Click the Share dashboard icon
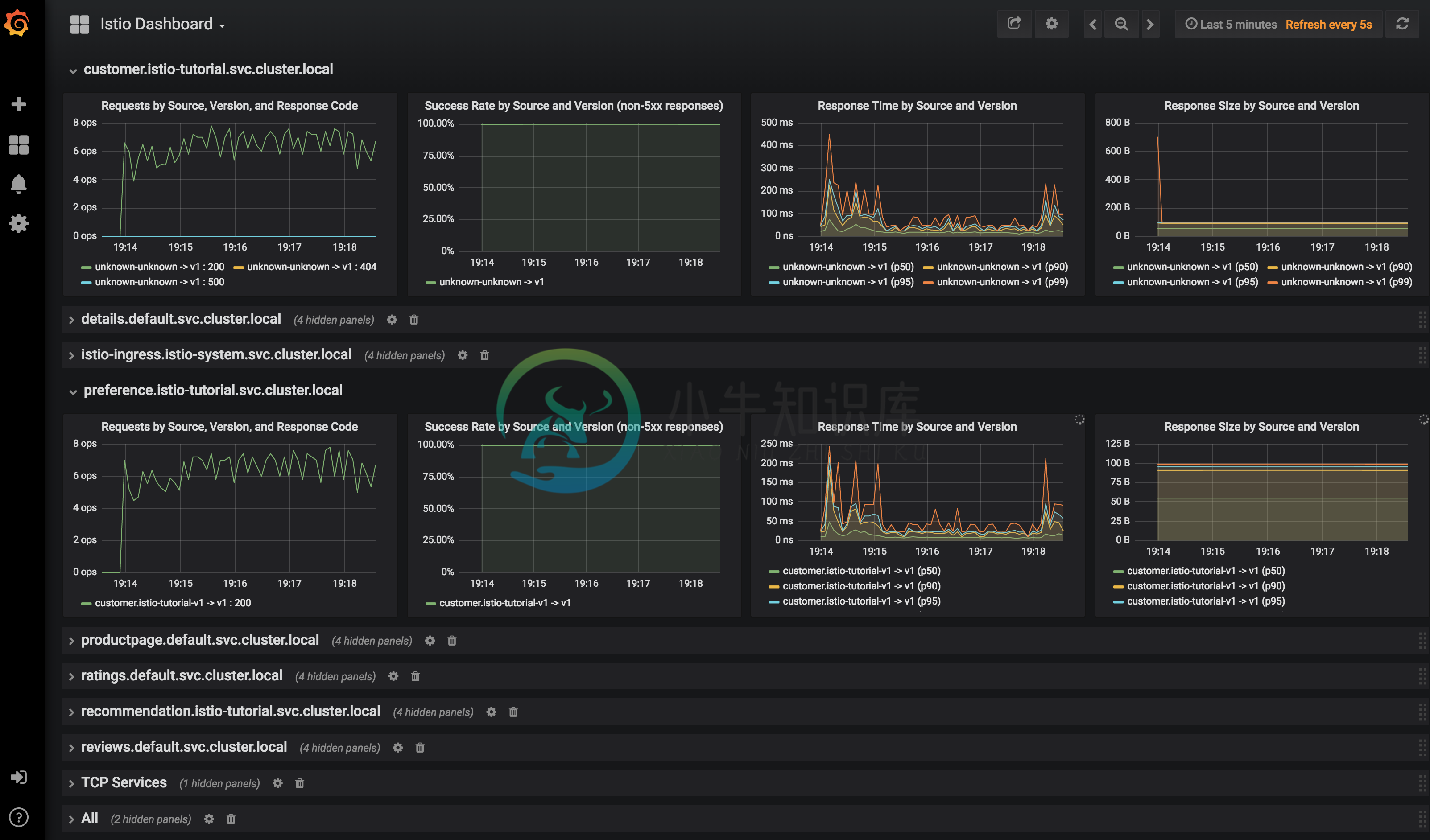The image size is (1430, 840). 1015,24
